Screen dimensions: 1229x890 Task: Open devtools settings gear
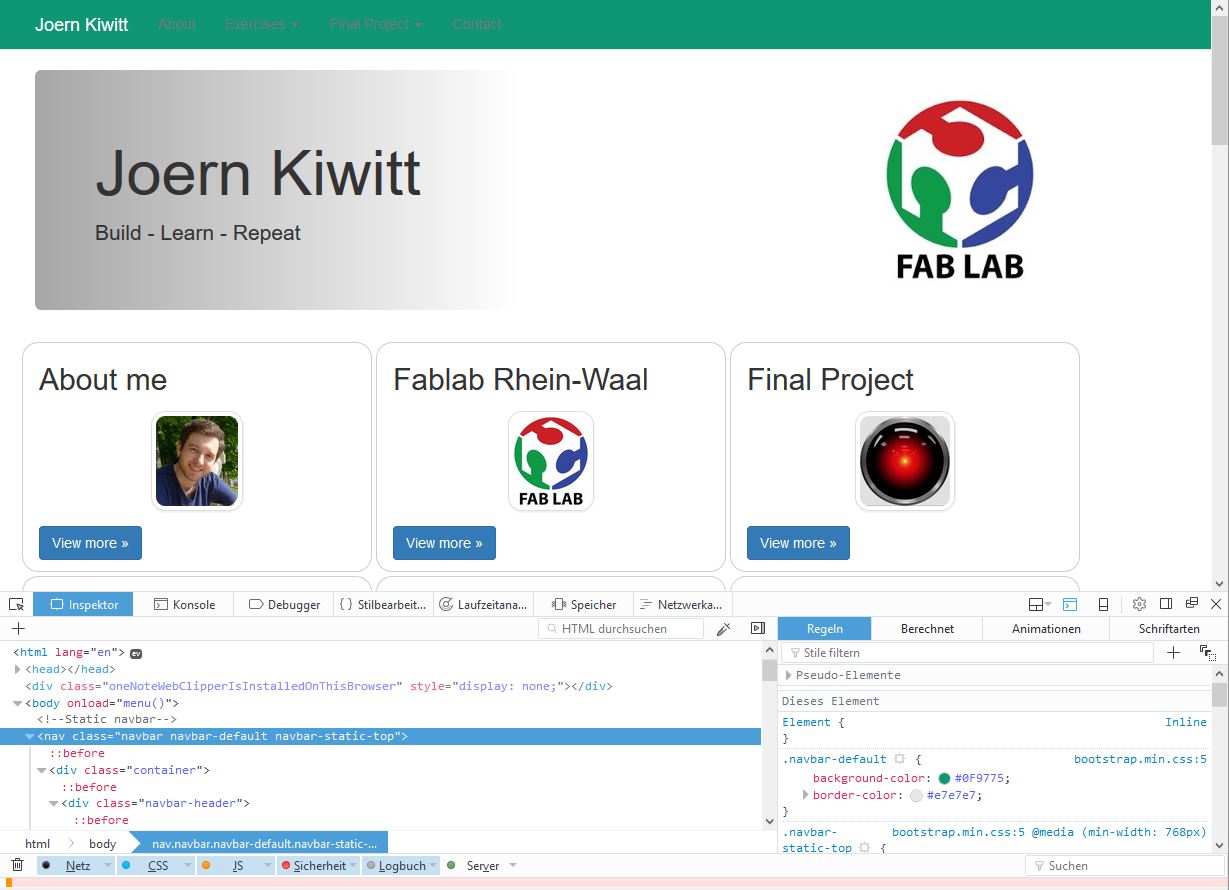[x=1139, y=604]
